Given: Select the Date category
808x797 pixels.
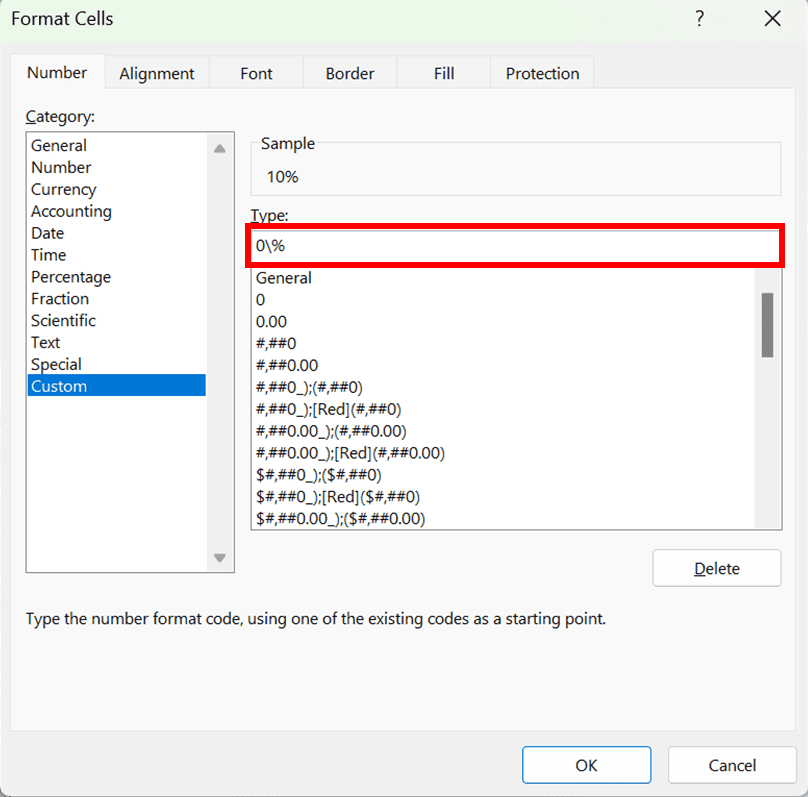Looking at the screenshot, I should point(117,233).
